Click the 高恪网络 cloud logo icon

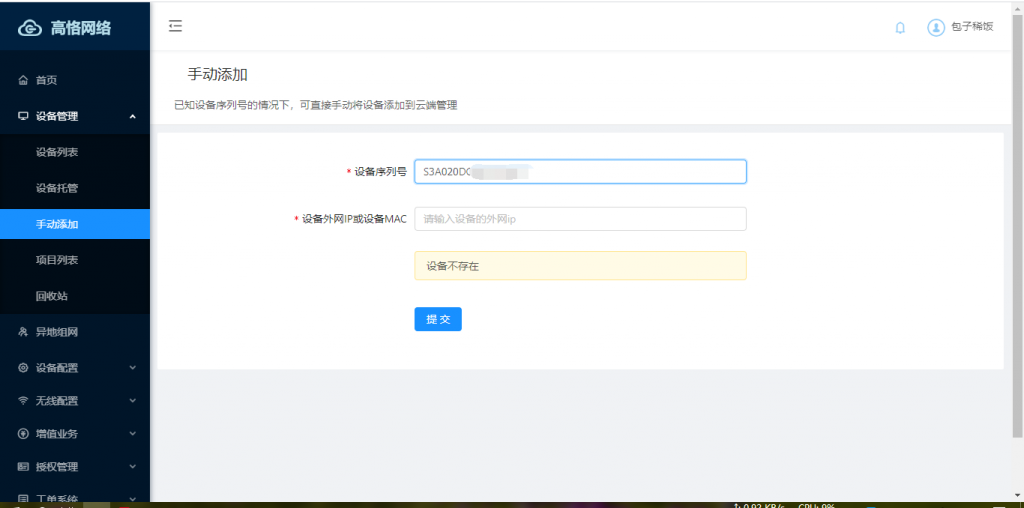coord(31,28)
